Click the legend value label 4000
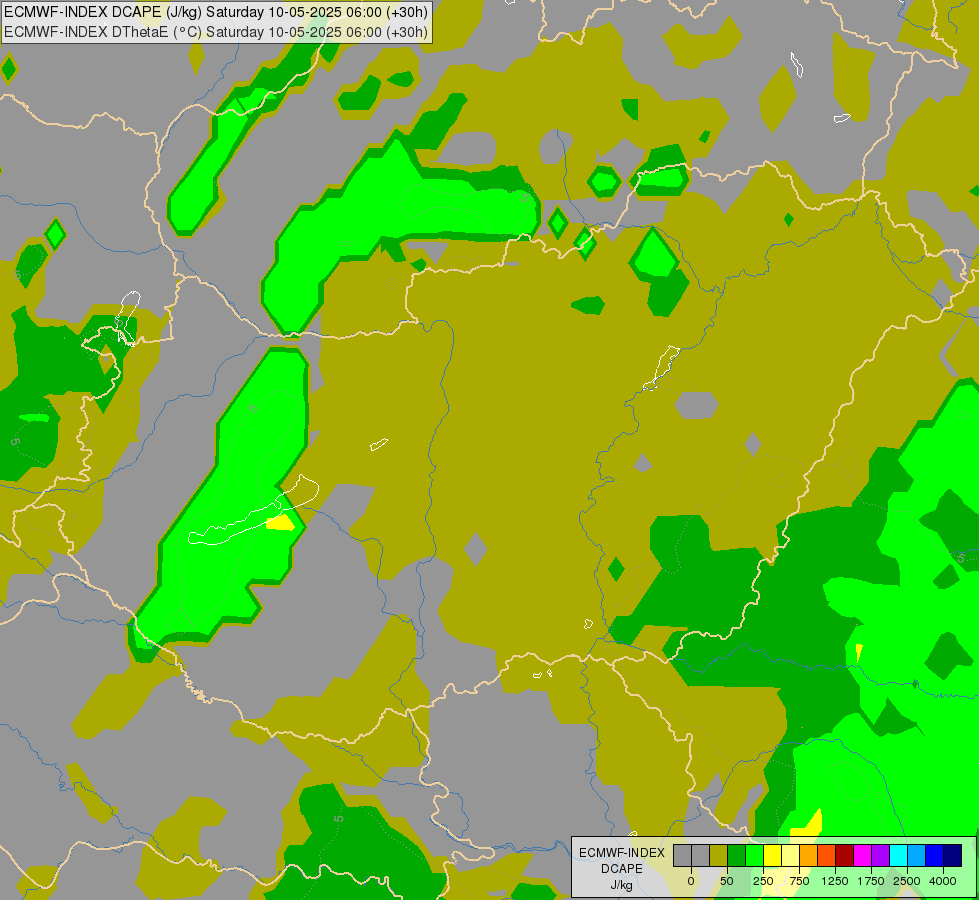This screenshot has height=900, width=979. 943,881
